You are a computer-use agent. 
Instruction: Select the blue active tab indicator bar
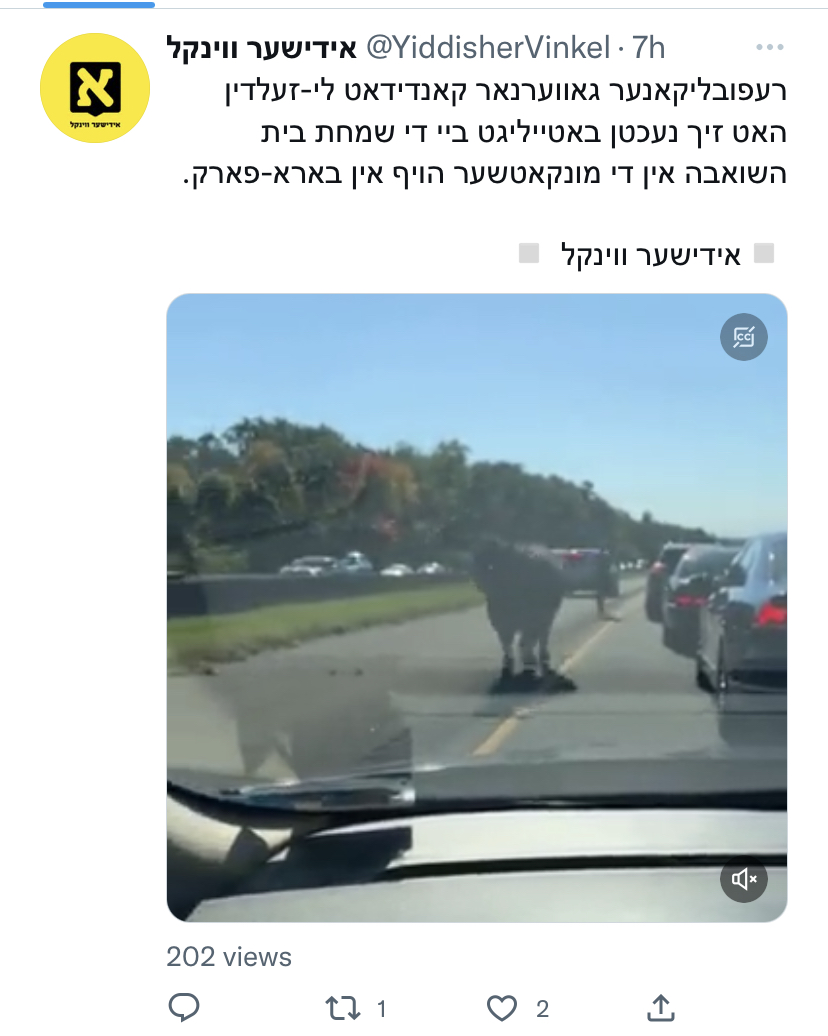point(99,5)
